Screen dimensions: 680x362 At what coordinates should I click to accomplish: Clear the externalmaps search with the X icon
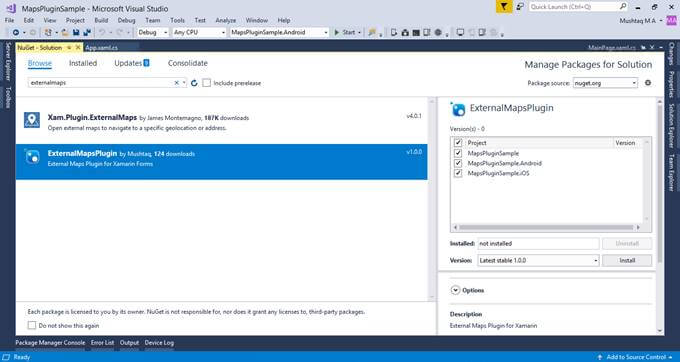pos(177,83)
